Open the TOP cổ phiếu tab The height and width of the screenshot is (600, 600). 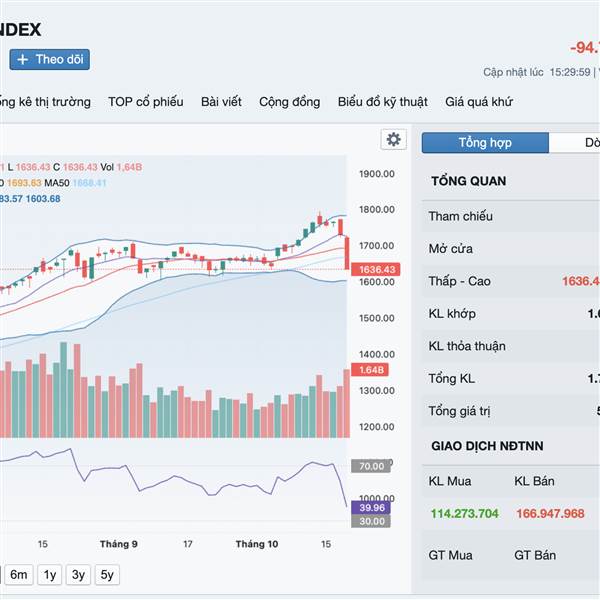tap(146, 102)
